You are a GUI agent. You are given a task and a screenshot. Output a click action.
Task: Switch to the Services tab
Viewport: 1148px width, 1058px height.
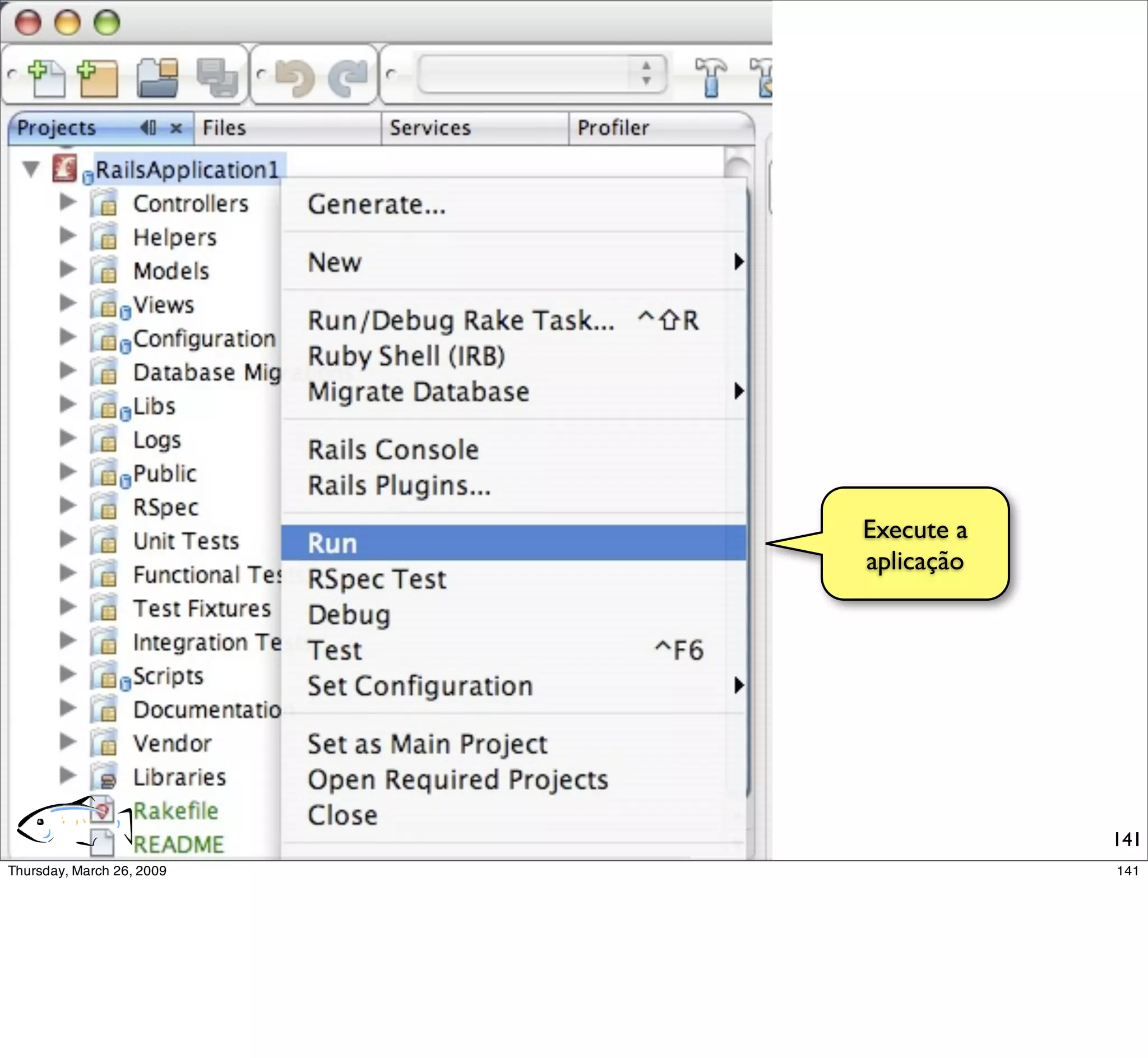point(430,128)
